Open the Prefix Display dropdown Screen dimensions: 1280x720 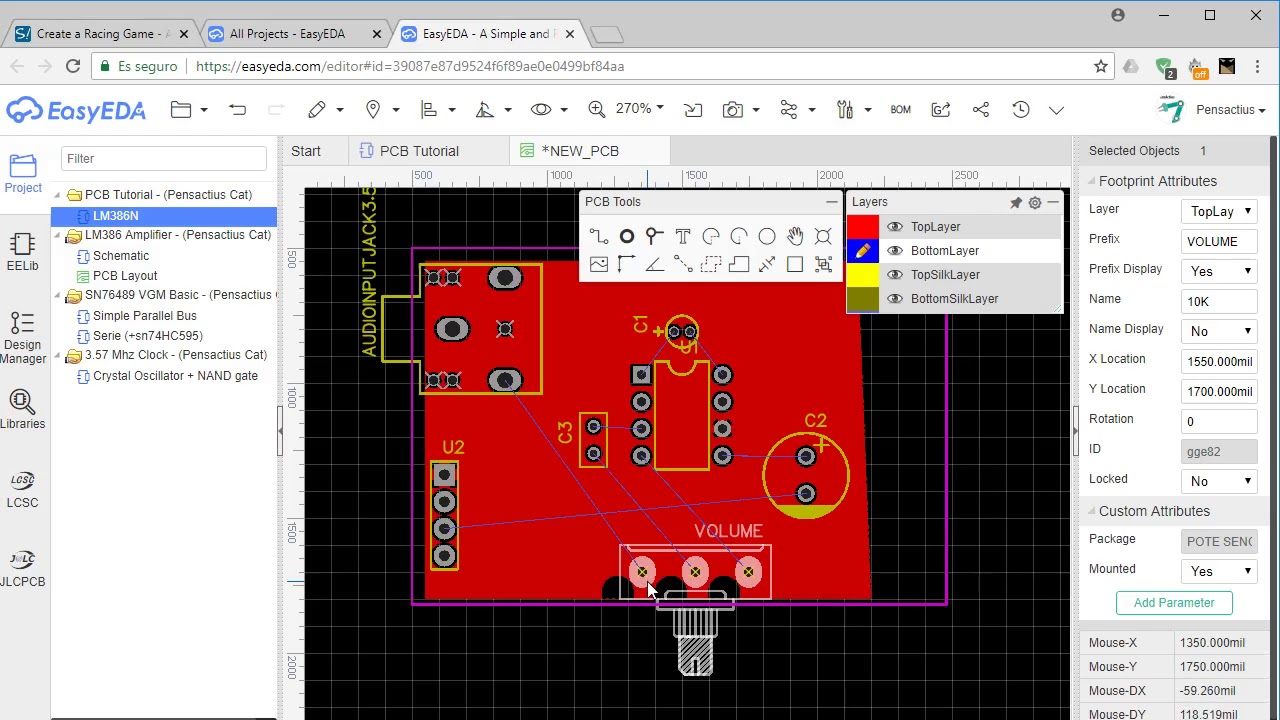1219,271
